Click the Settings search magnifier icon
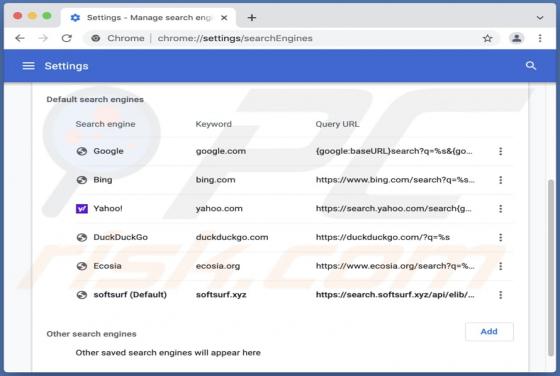Viewport: 560px width, 376px height. [x=531, y=66]
